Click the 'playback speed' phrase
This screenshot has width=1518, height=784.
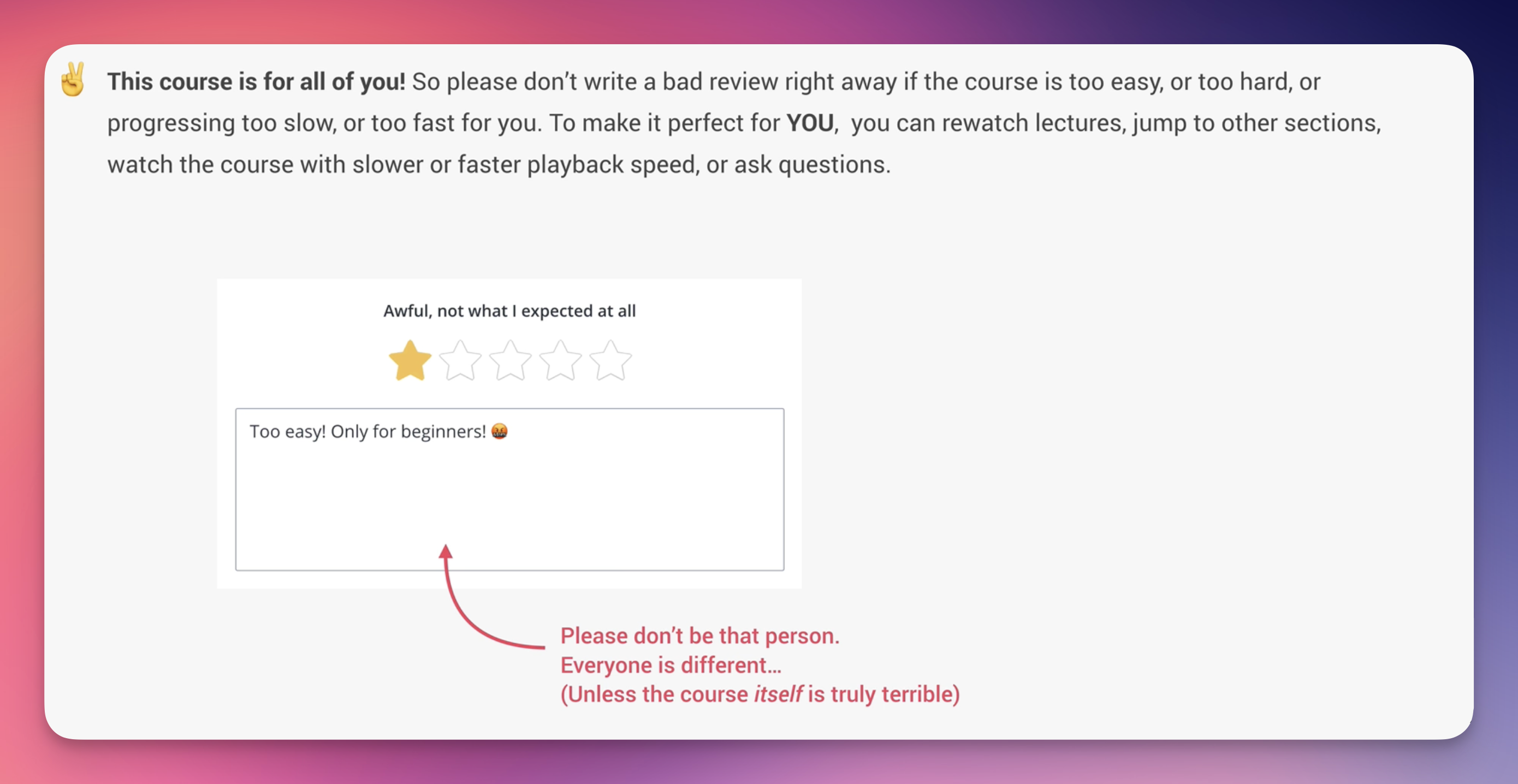point(610,164)
